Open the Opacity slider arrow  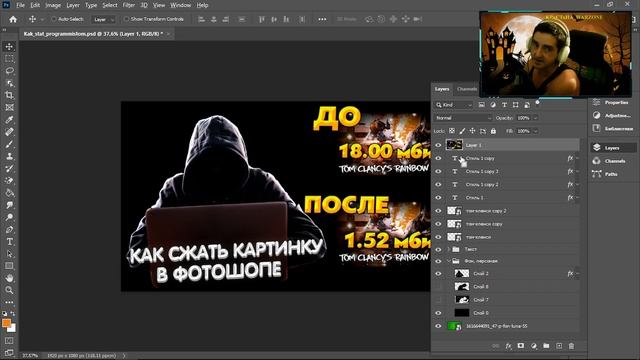(x=536, y=118)
